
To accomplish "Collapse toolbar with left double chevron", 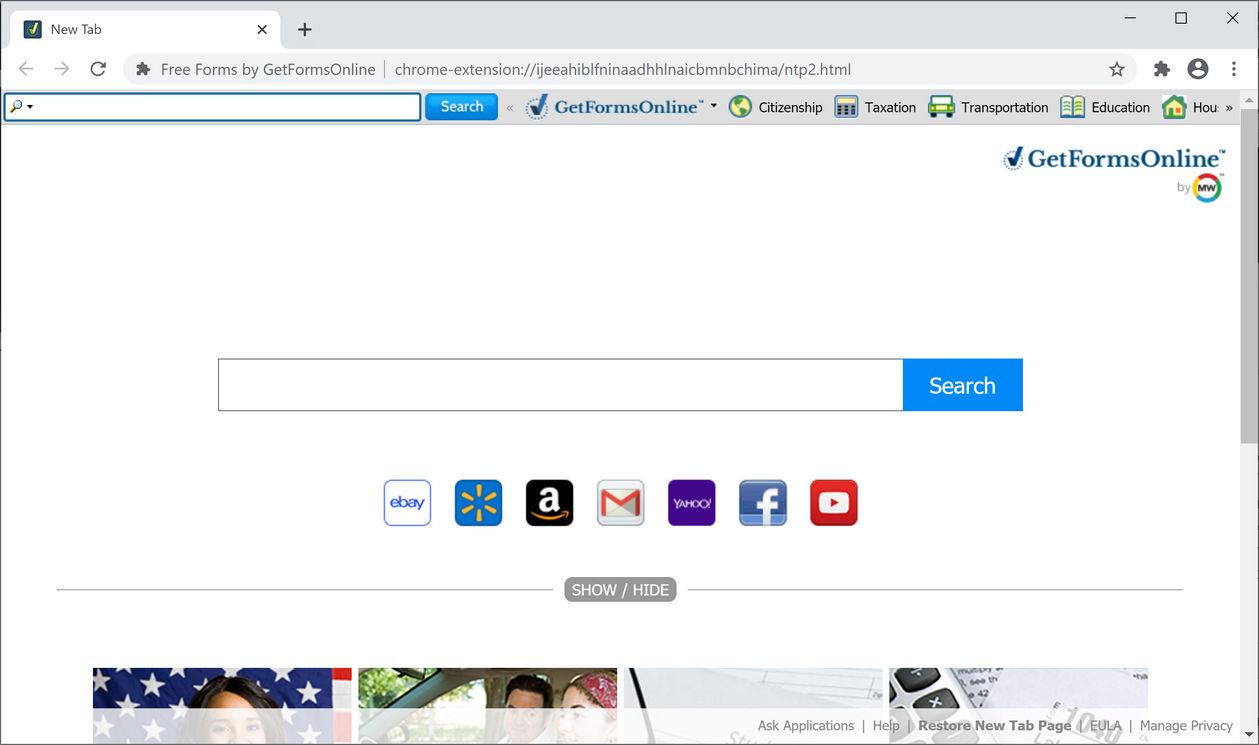I will pyautogui.click(x=510, y=107).
